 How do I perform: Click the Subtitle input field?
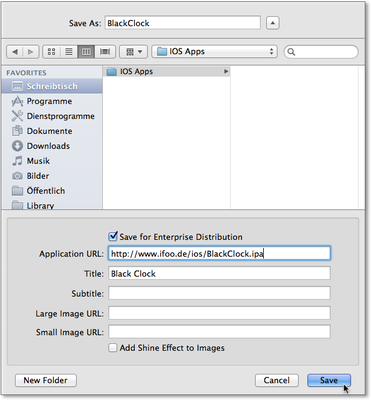click(x=219, y=293)
